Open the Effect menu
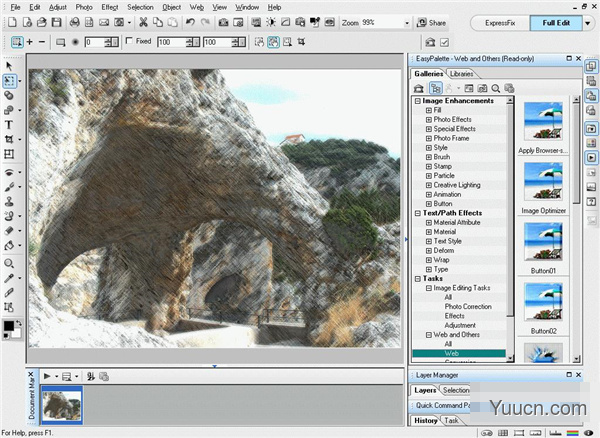This screenshot has width=600, height=438. (110, 7)
